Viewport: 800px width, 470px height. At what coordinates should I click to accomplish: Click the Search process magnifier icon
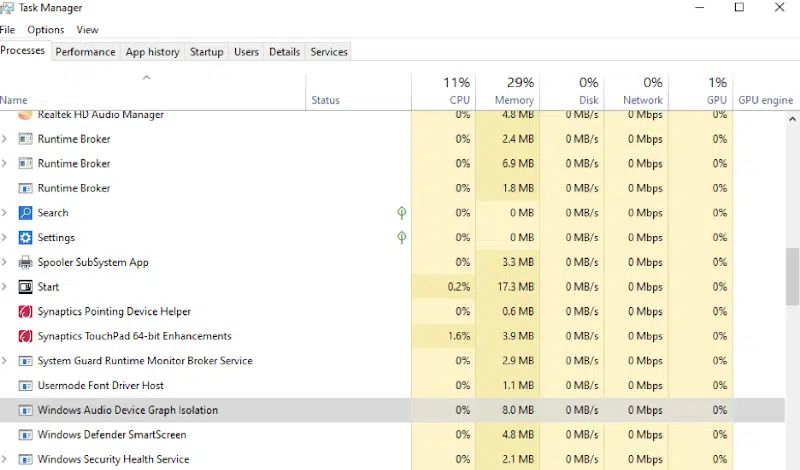tap(25, 213)
